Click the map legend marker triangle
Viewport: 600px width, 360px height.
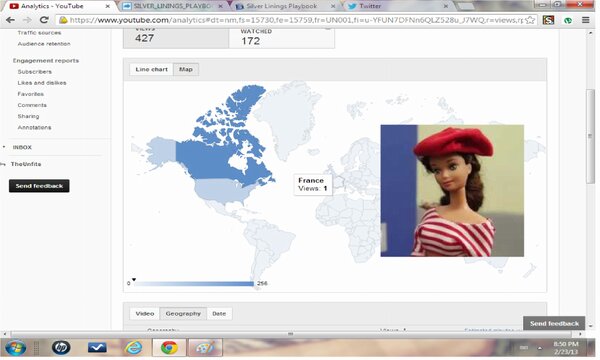click(134, 280)
